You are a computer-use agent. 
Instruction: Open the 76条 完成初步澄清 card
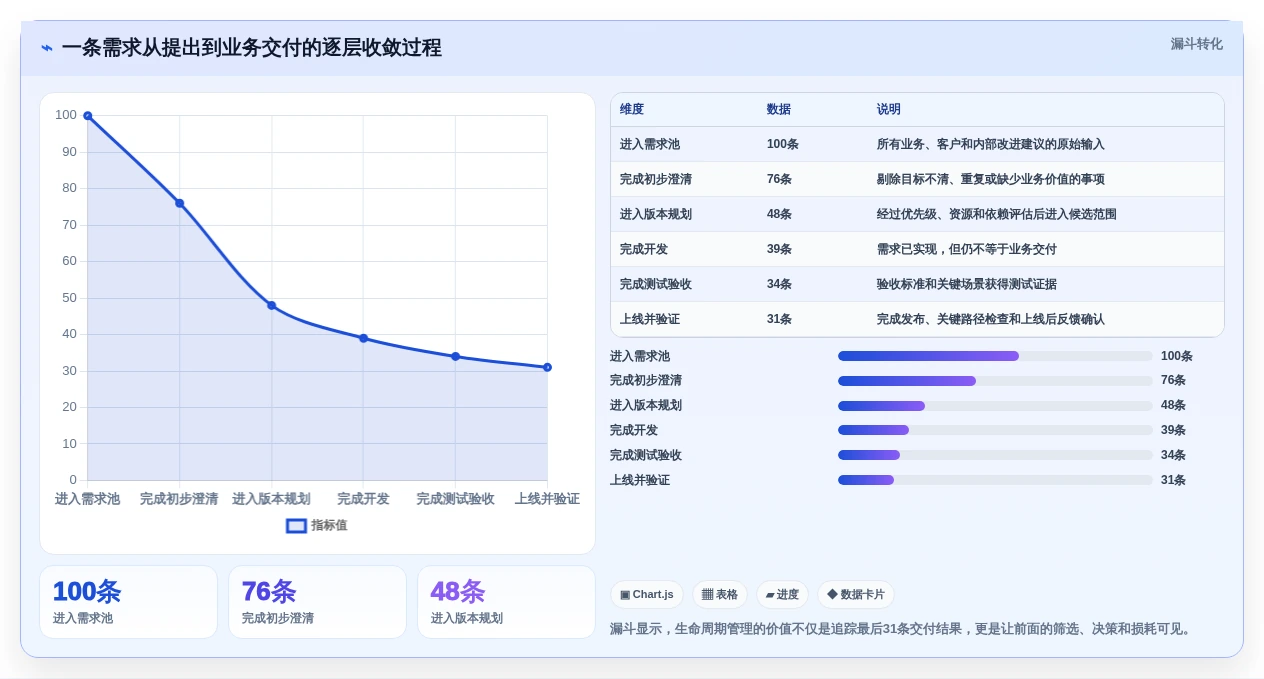(317, 602)
